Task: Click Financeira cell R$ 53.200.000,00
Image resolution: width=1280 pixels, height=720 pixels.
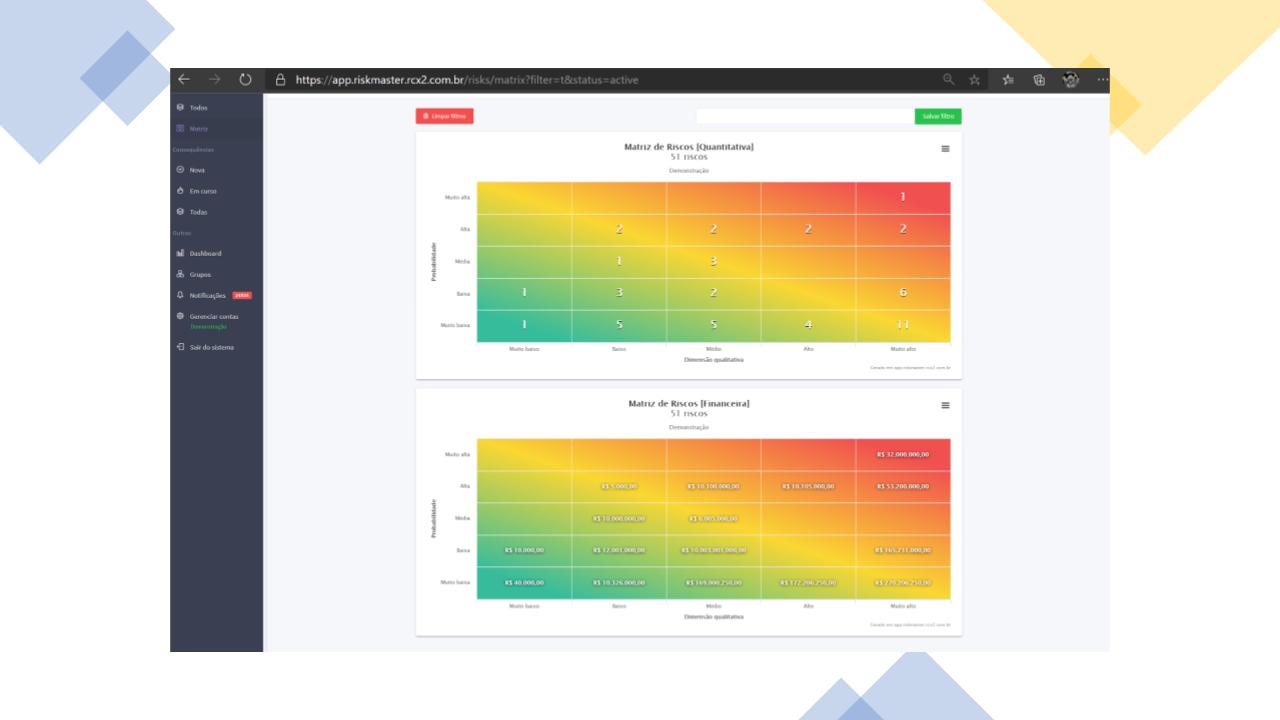Action: click(903, 486)
